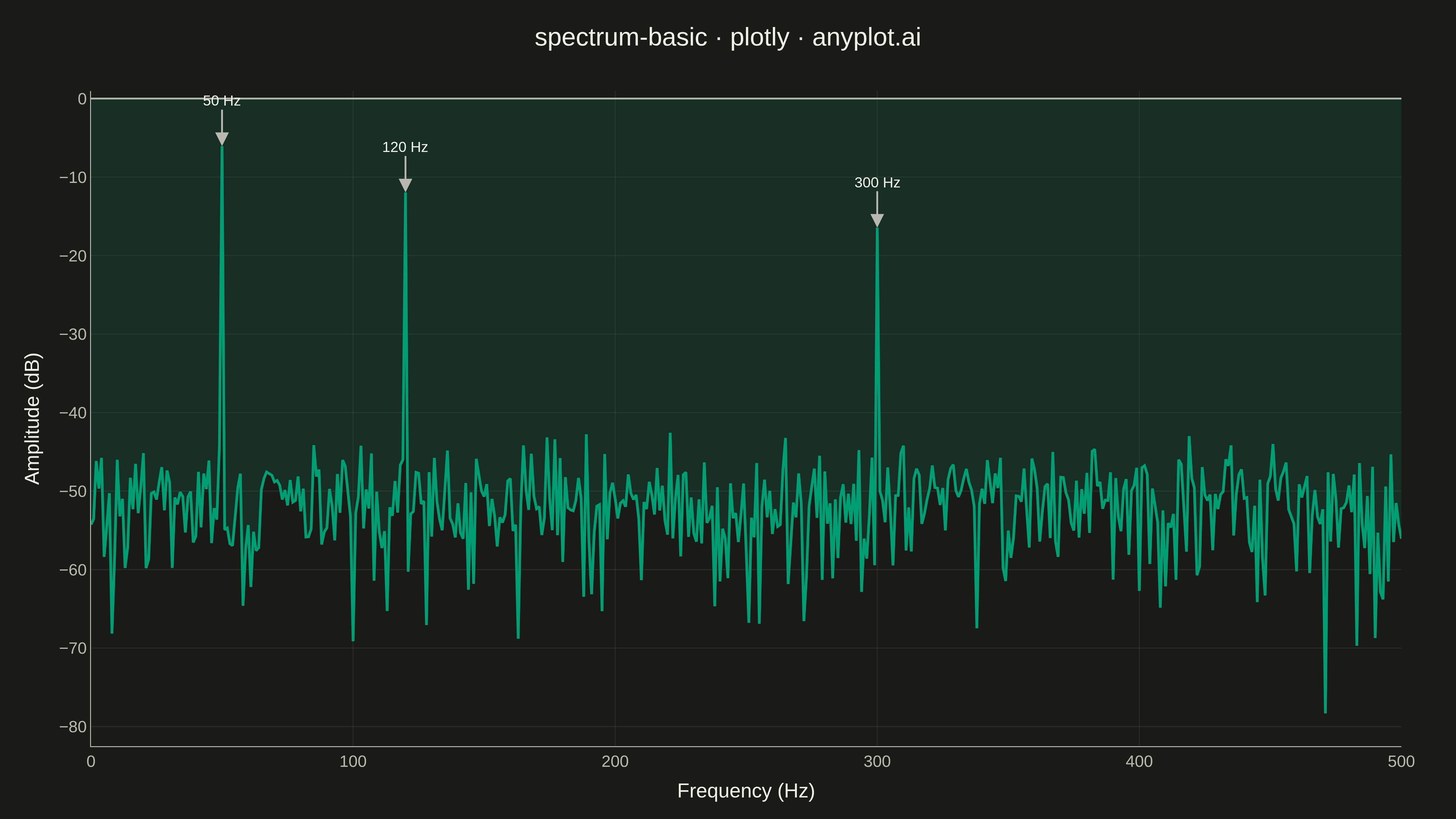The width and height of the screenshot is (1456, 819).
Task: Click the −40 tick on amplitude axis
Action: pos(73,413)
